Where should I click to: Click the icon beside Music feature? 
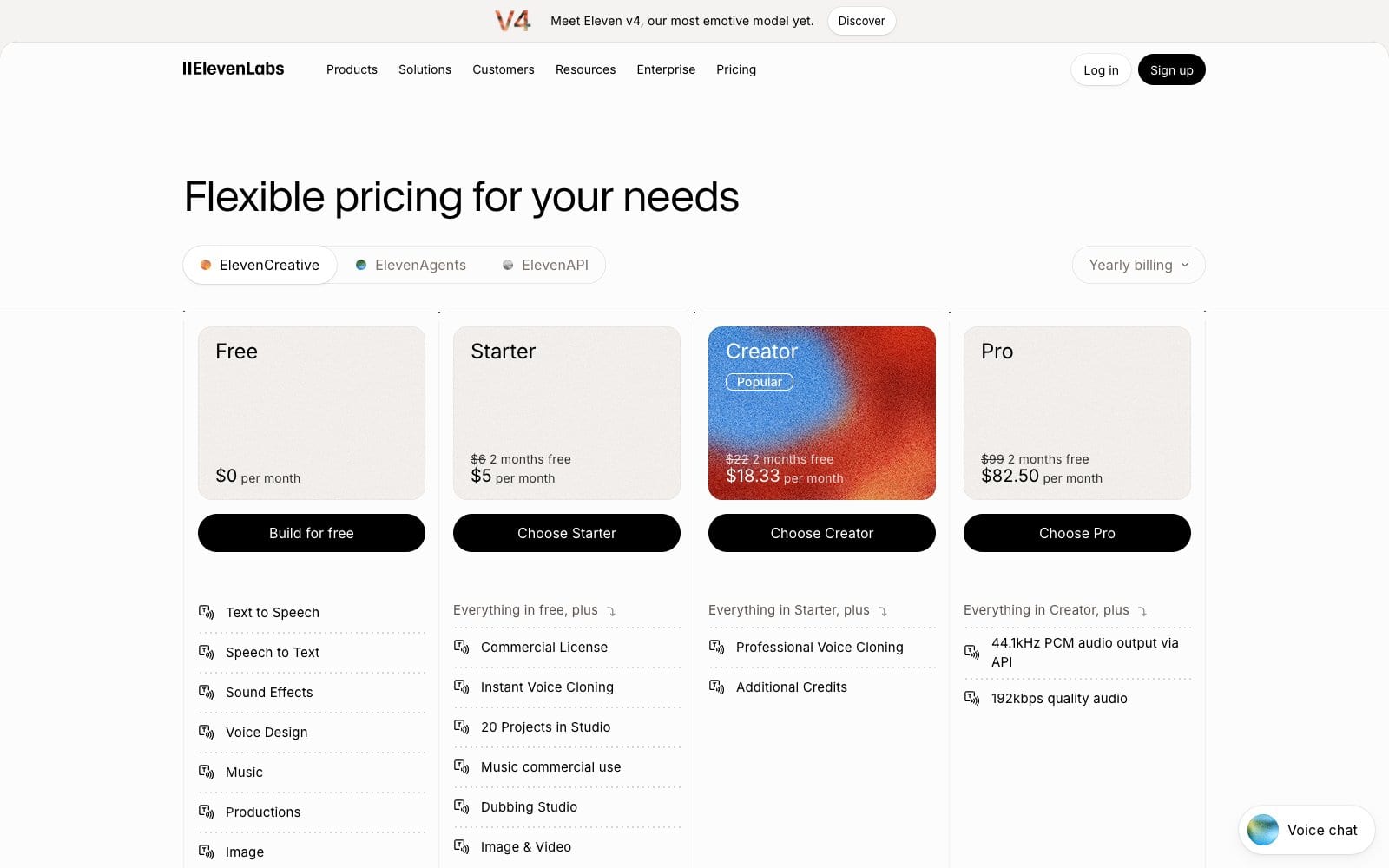coord(206,772)
